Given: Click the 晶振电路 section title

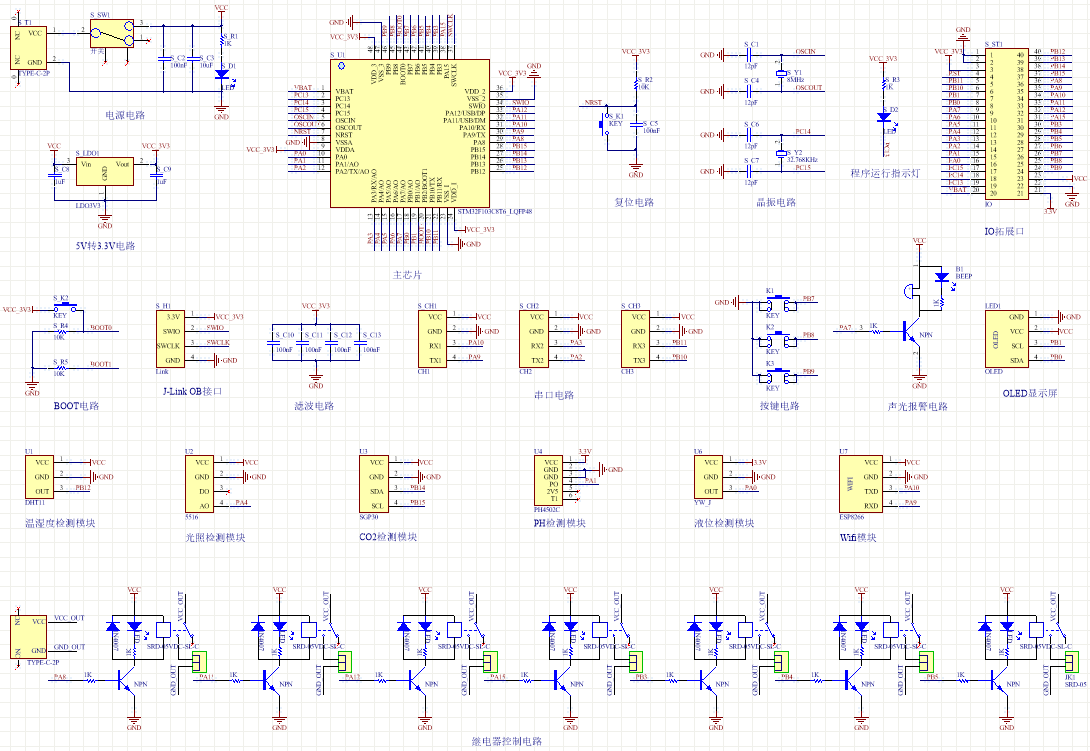Looking at the screenshot, I should [x=776, y=202].
